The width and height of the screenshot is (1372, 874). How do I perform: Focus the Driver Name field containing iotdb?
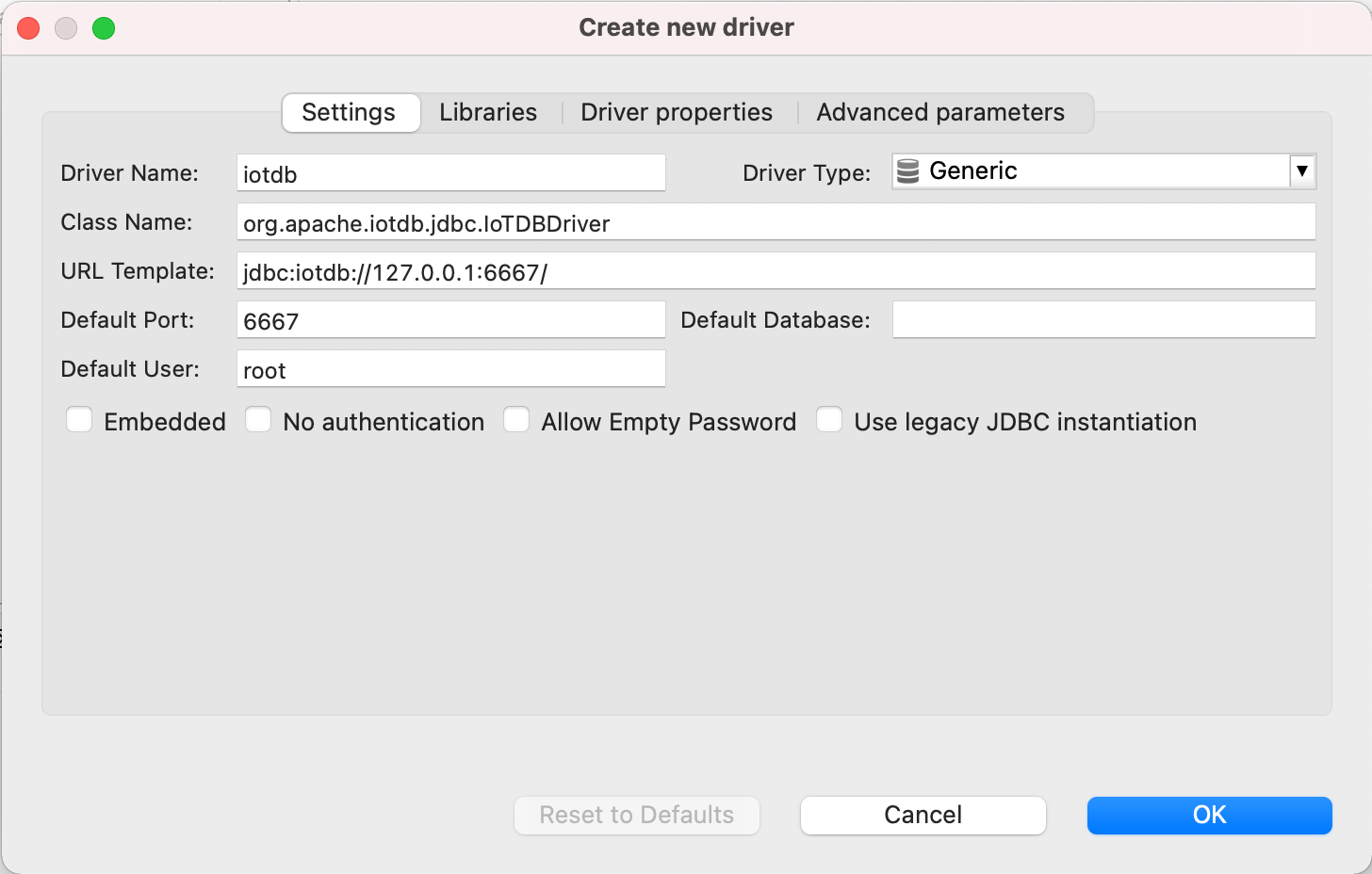coord(450,173)
